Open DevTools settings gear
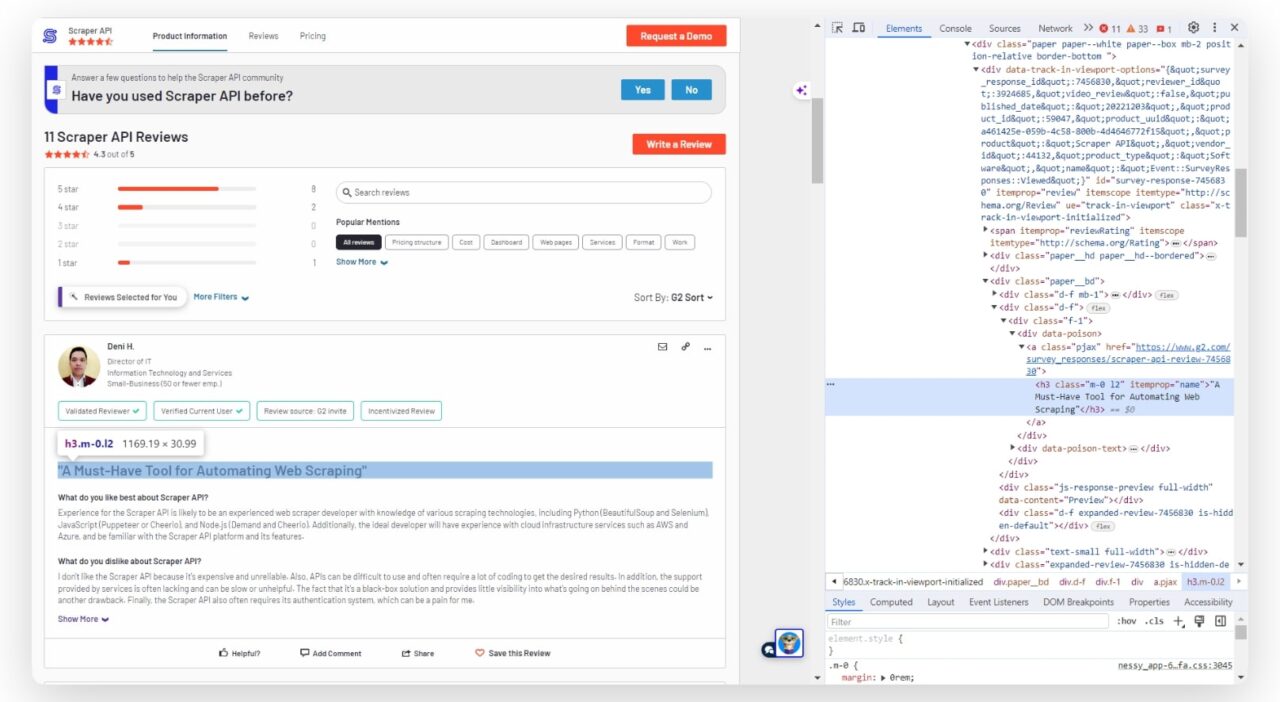Image resolution: width=1280 pixels, height=702 pixels. [x=1193, y=28]
